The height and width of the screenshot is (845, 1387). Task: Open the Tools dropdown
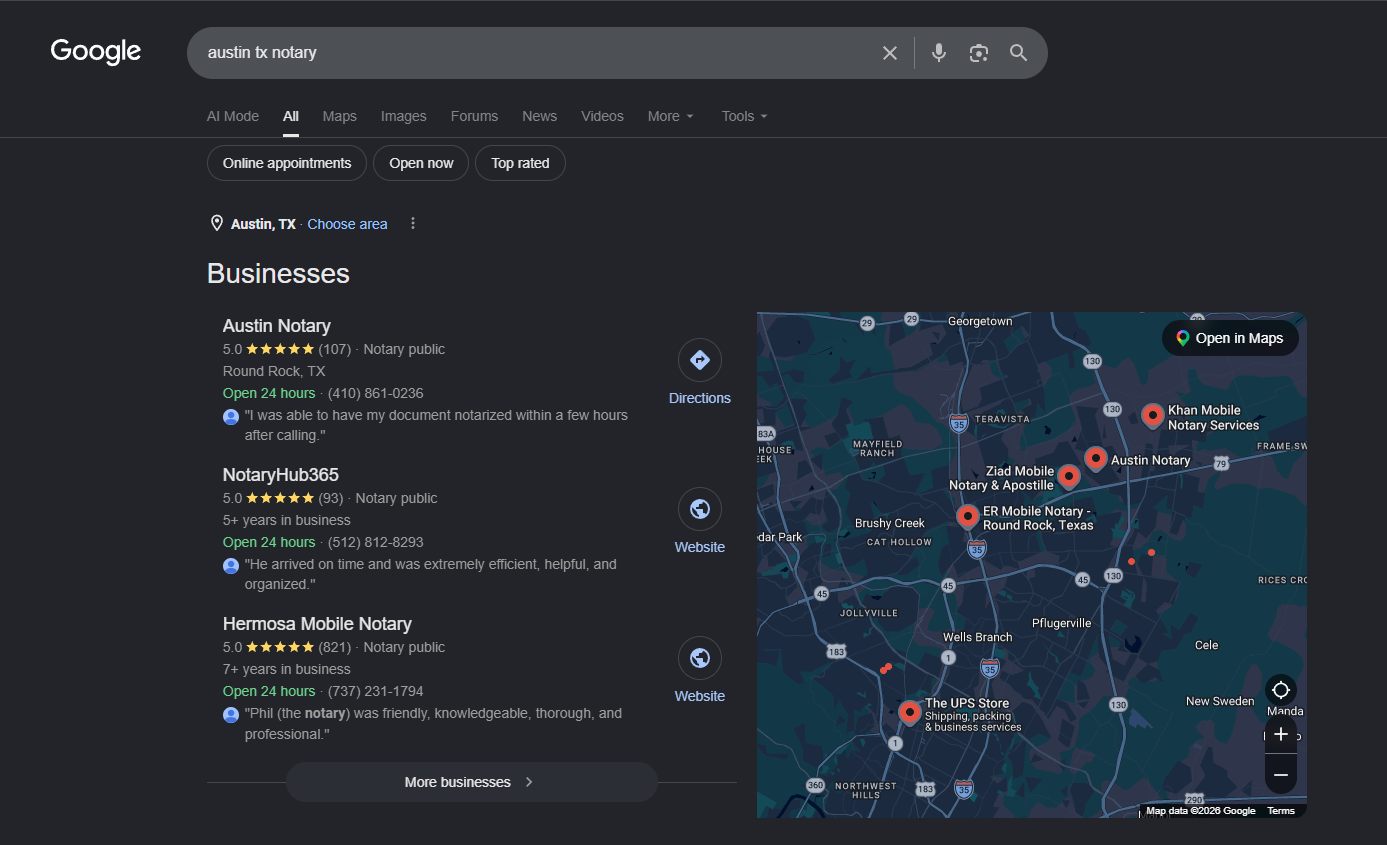(x=745, y=116)
